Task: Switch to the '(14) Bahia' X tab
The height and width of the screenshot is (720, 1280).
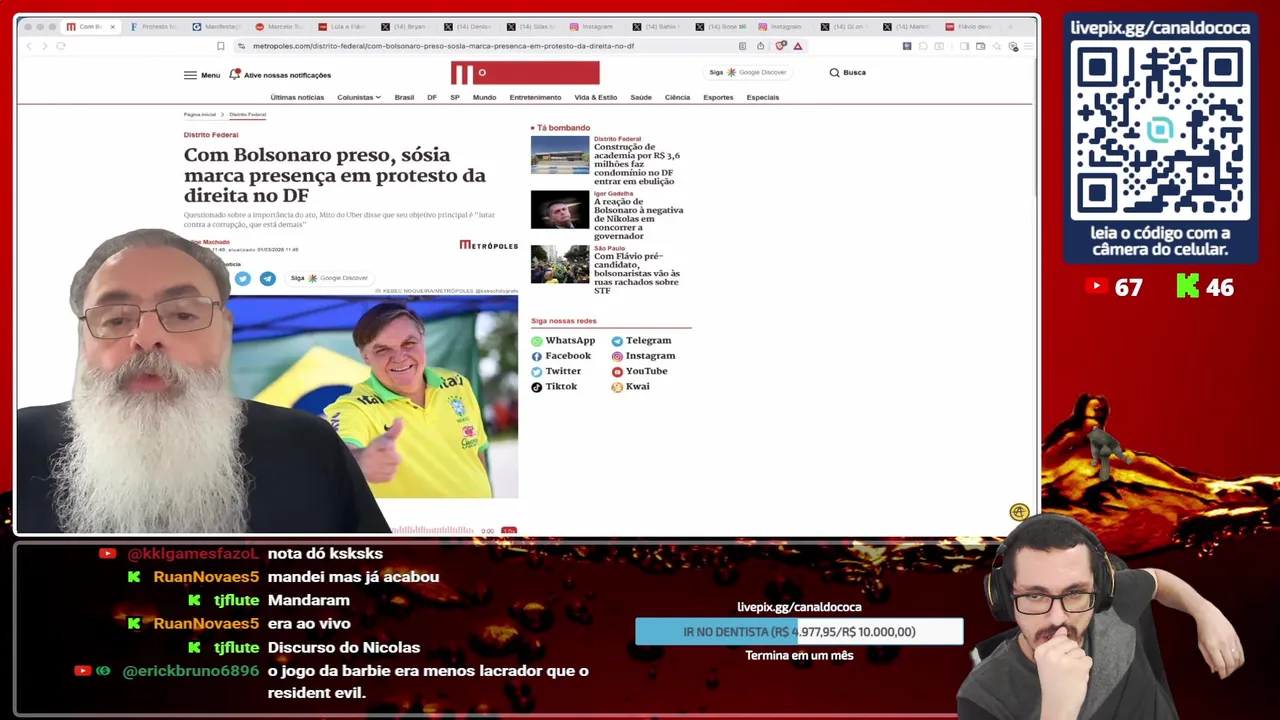Action: click(x=656, y=27)
